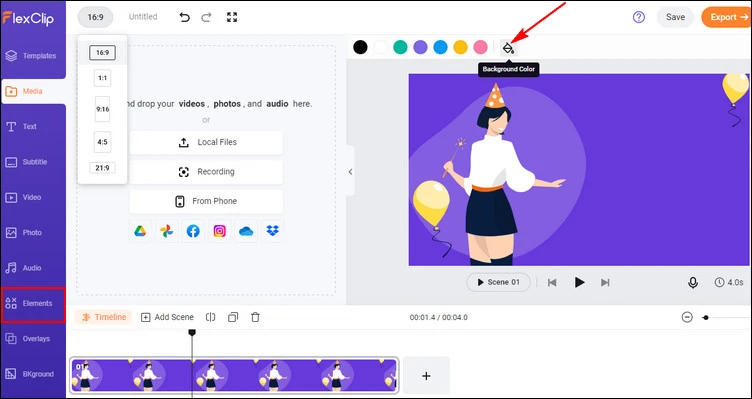Select the 1:1 ratio option

[x=102, y=78]
